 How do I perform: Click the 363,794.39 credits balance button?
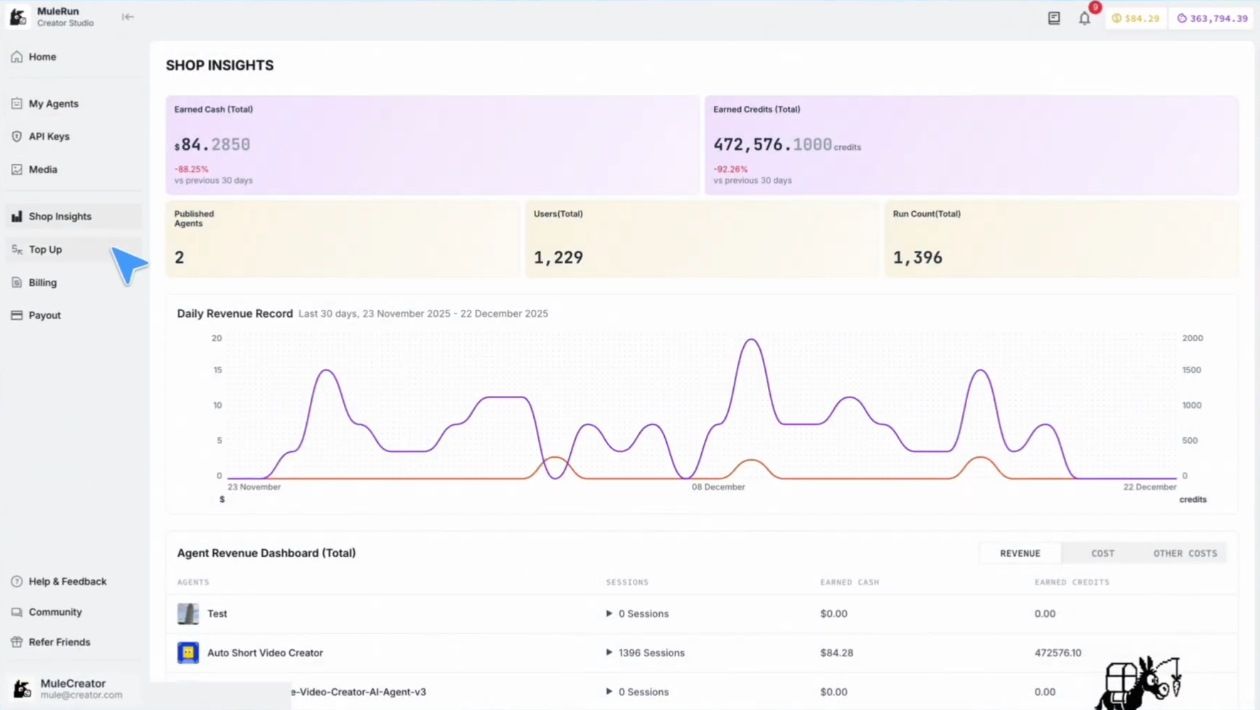coord(1211,18)
